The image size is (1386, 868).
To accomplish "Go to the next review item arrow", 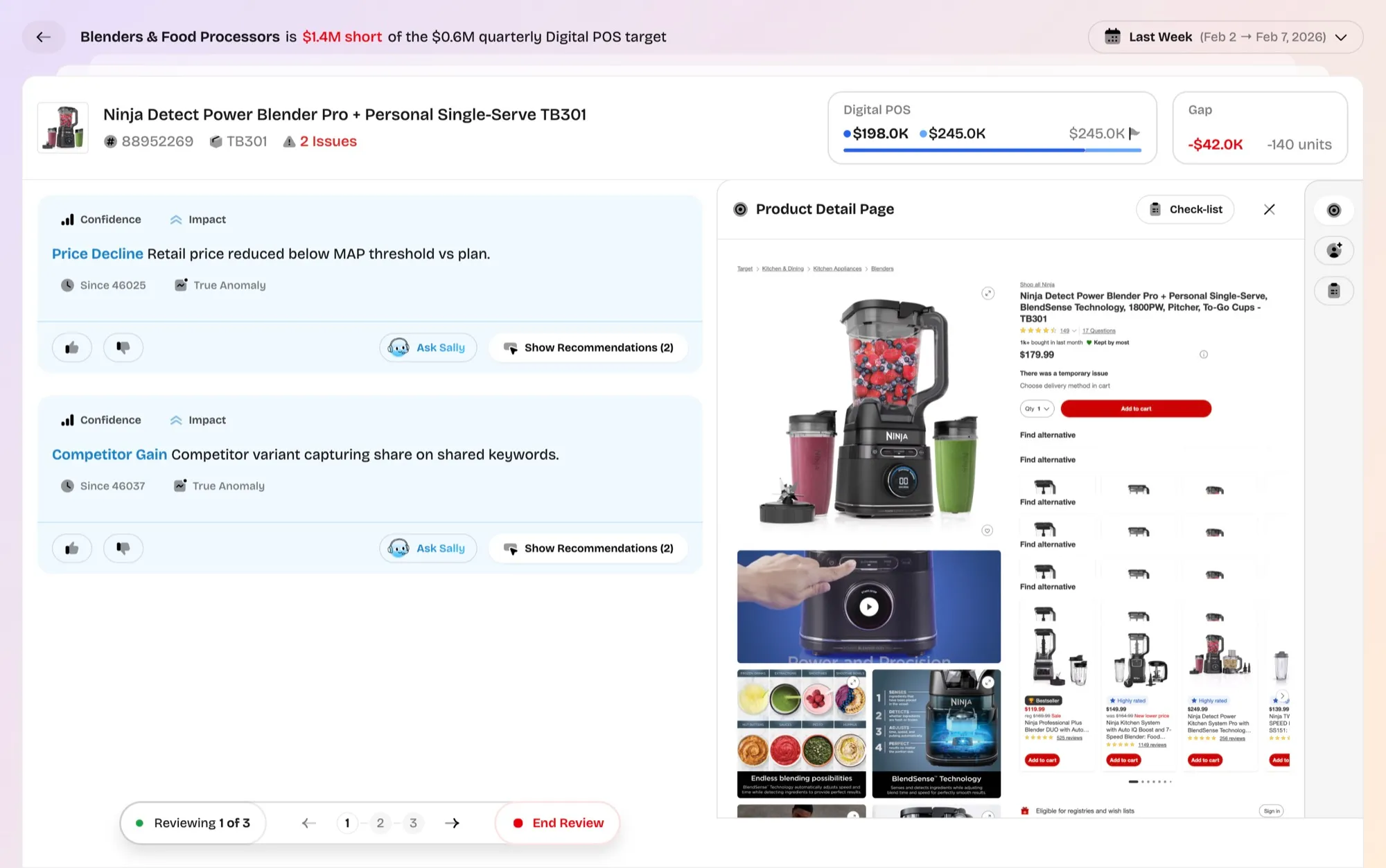I will coord(453,823).
